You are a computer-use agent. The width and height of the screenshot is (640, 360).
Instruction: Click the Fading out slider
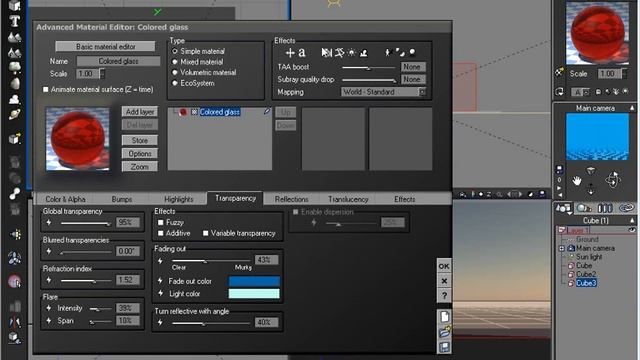click(211, 260)
